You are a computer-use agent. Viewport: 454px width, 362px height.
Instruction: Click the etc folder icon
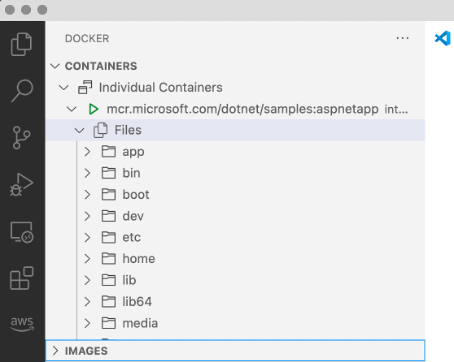(109, 237)
